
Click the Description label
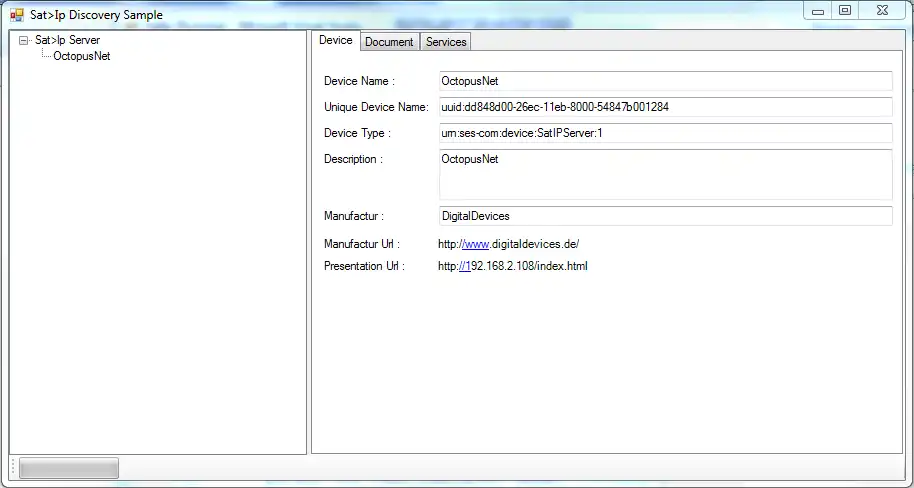coord(353,159)
